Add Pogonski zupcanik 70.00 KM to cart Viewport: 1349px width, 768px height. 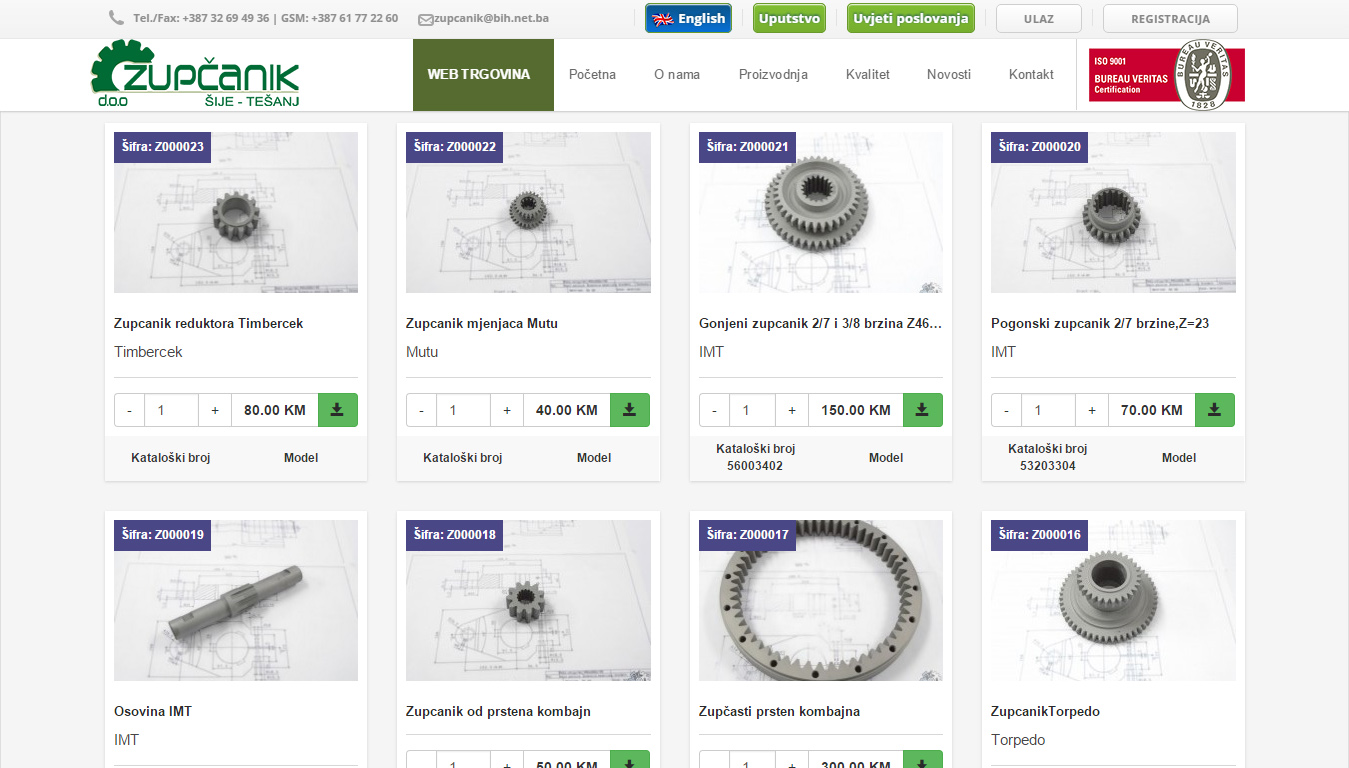click(1215, 410)
